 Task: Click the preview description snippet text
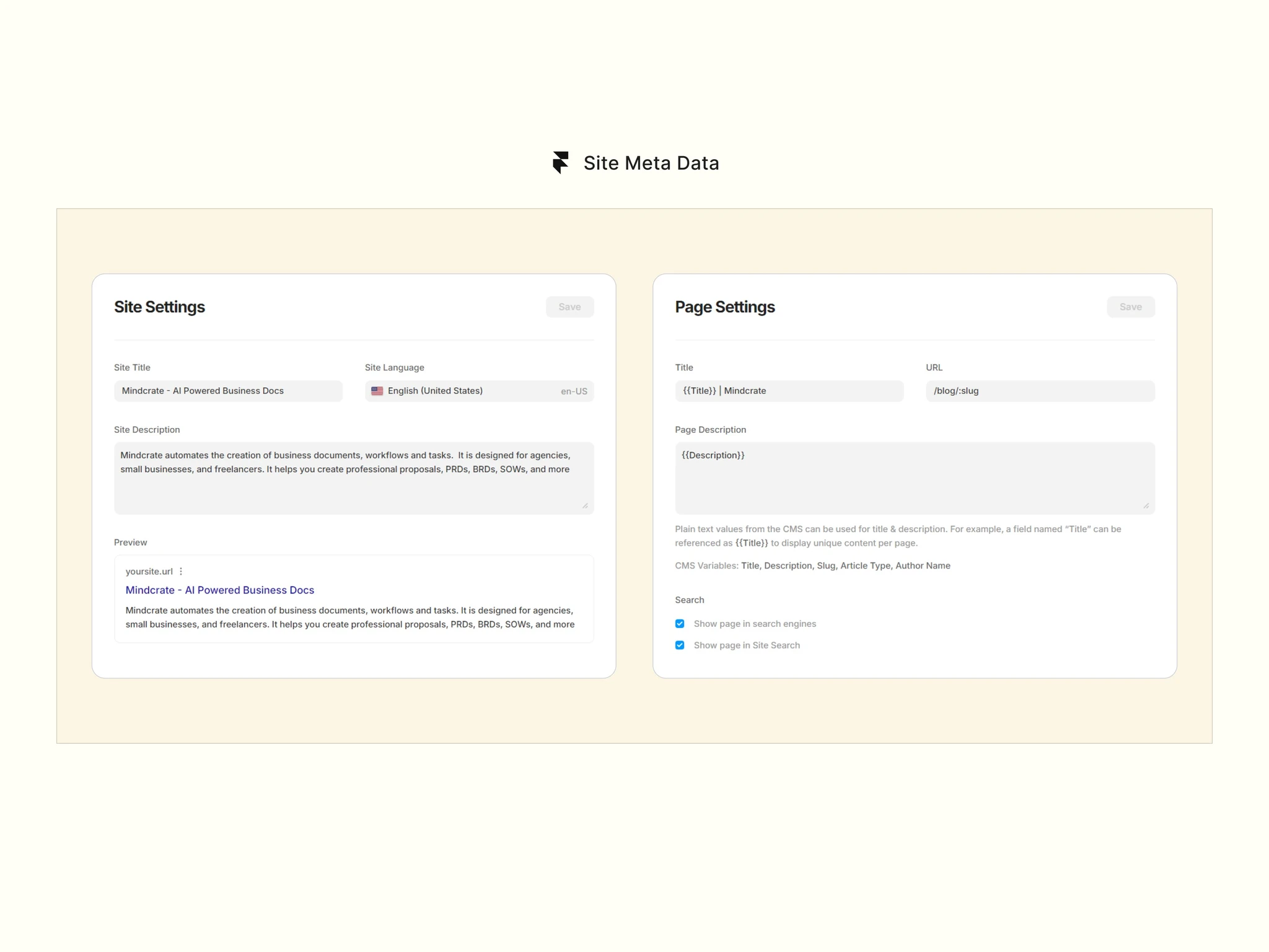350,618
